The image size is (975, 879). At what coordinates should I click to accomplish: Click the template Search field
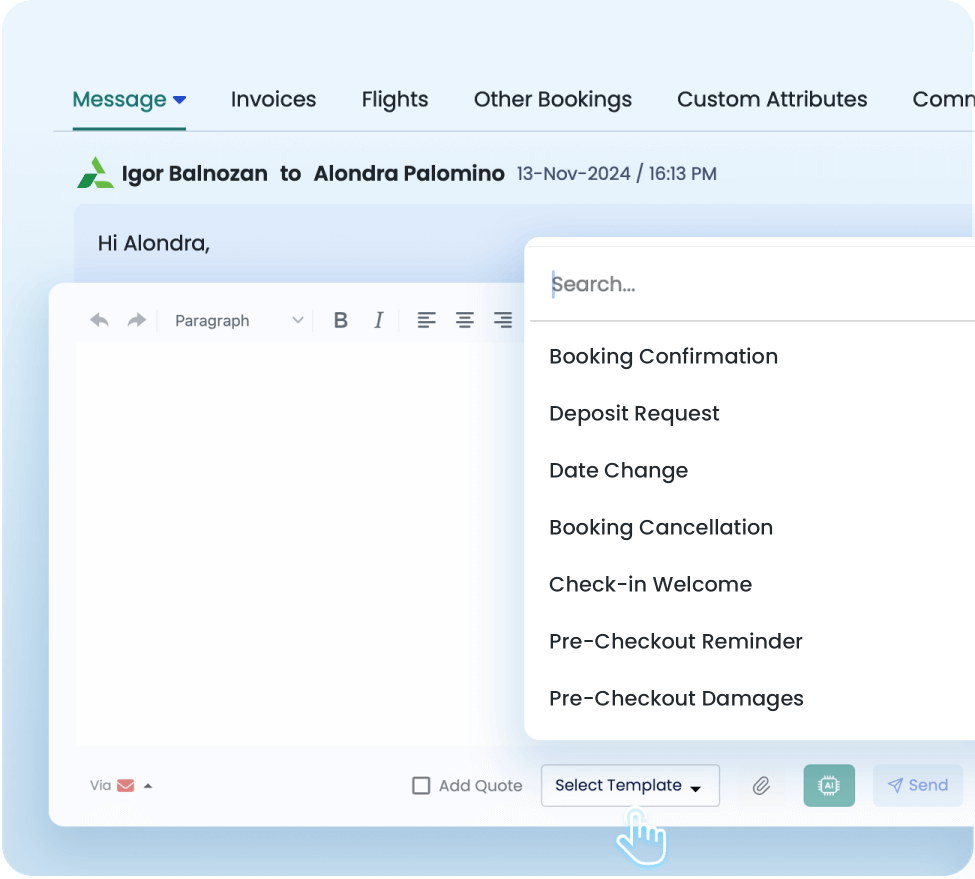click(750, 285)
